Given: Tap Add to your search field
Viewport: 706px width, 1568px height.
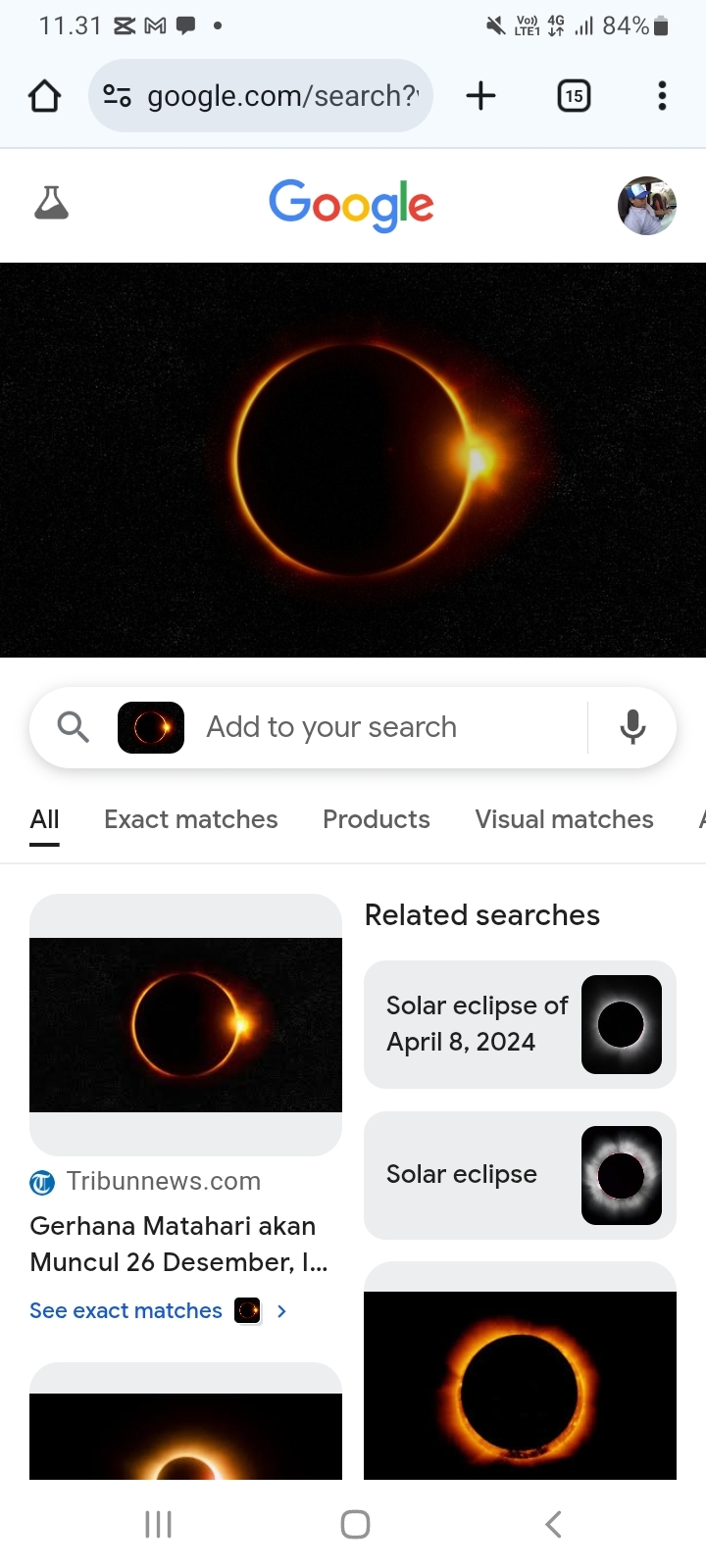Looking at the screenshot, I should [330, 727].
